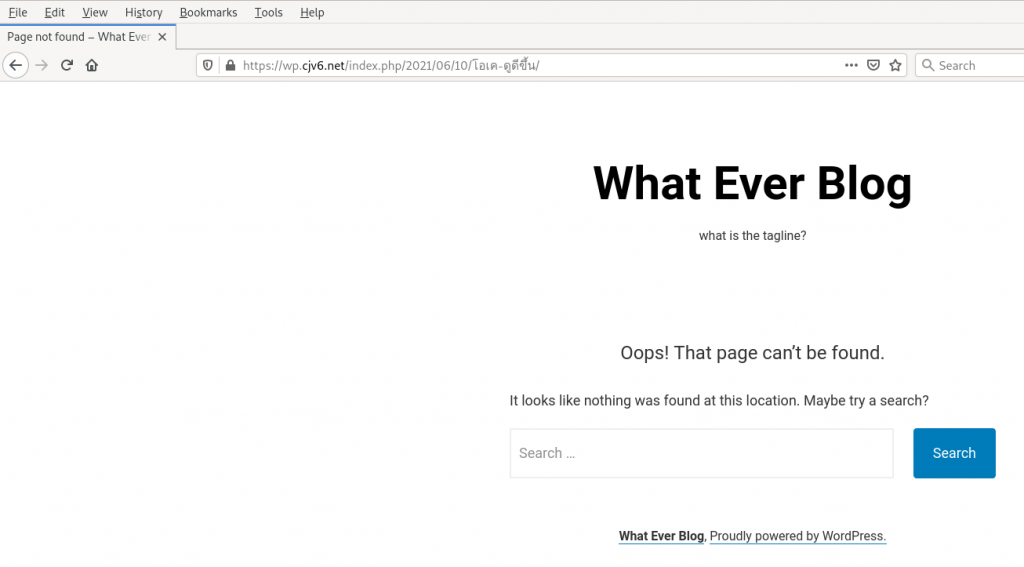Click 'Proudly powered by WordPress' link
Image resolution: width=1024 pixels, height=567 pixels.
797,536
